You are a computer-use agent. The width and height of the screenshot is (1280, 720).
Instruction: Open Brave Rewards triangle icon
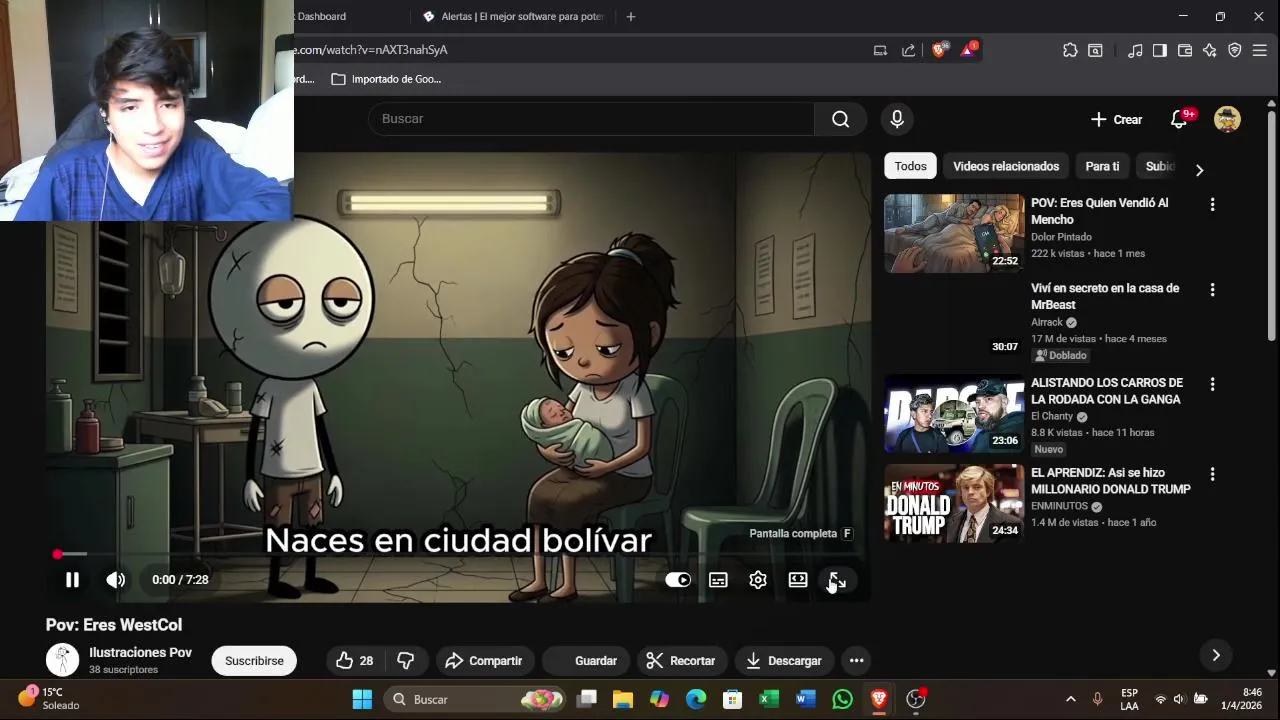point(968,50)
